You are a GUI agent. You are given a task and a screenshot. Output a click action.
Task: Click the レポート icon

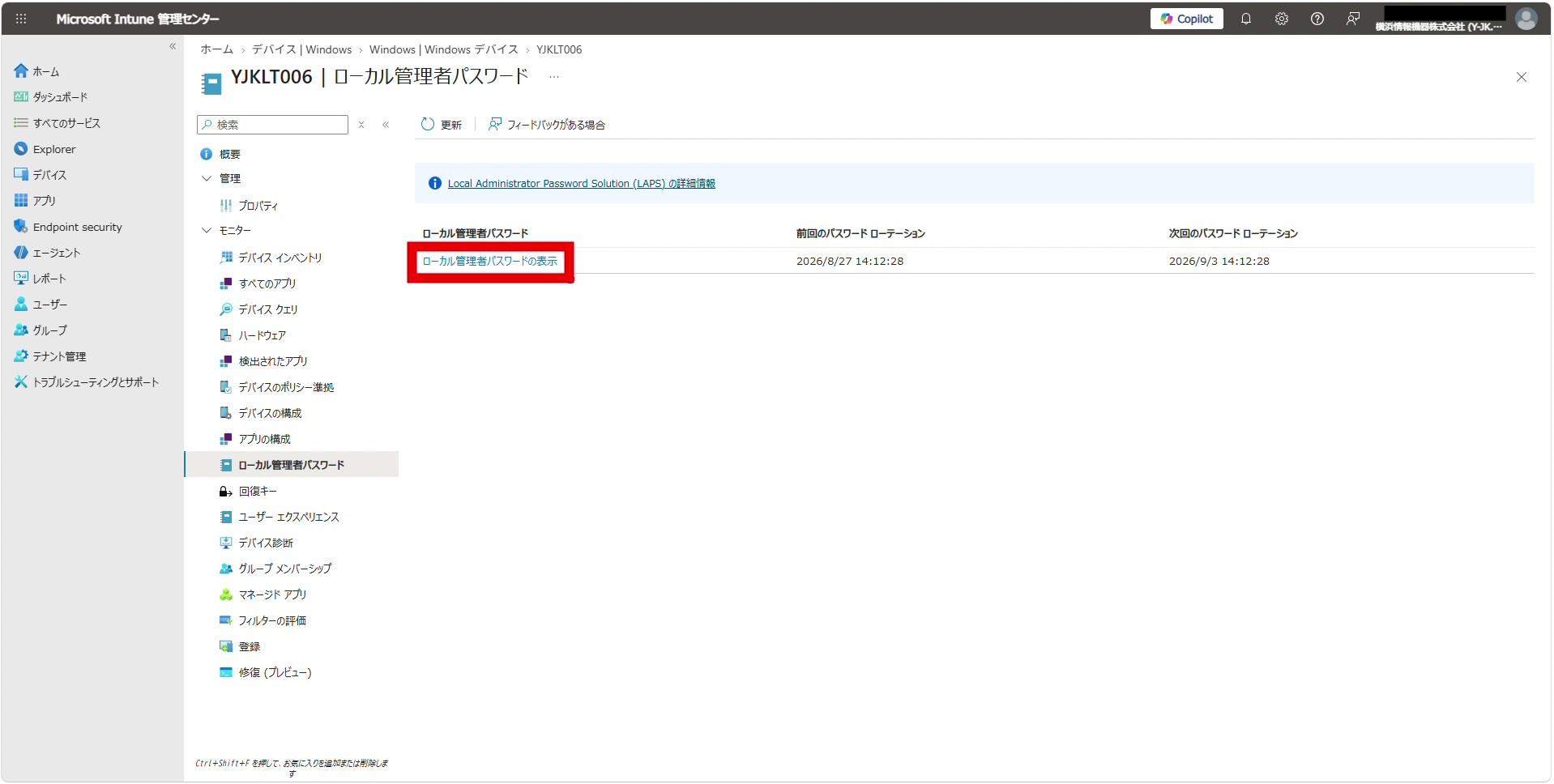coord(20,279)
